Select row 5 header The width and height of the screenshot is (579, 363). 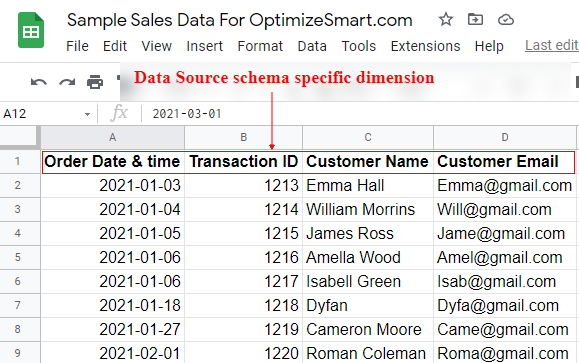tap(20, 257)
